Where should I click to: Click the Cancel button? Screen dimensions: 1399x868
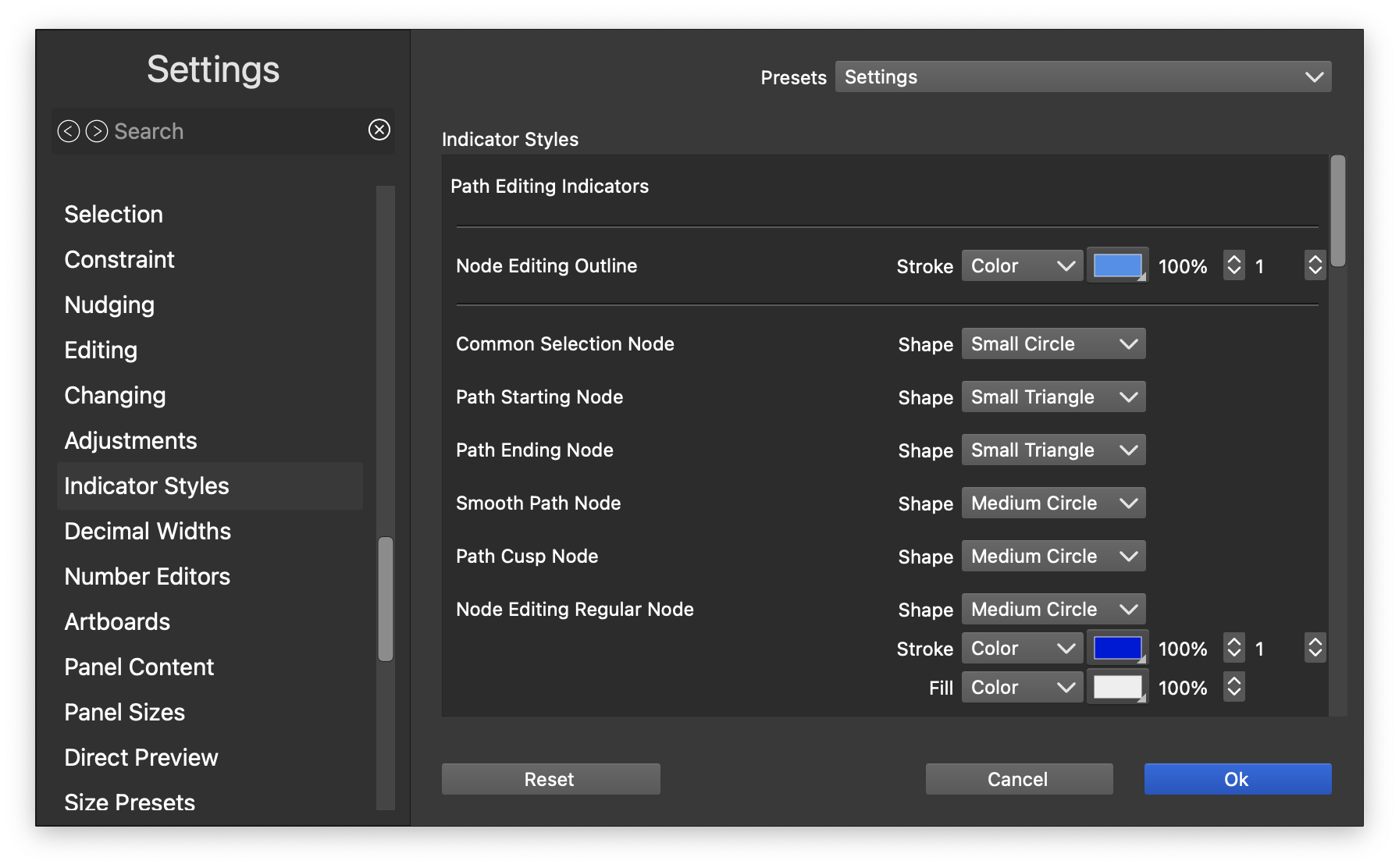(1019, 779)
